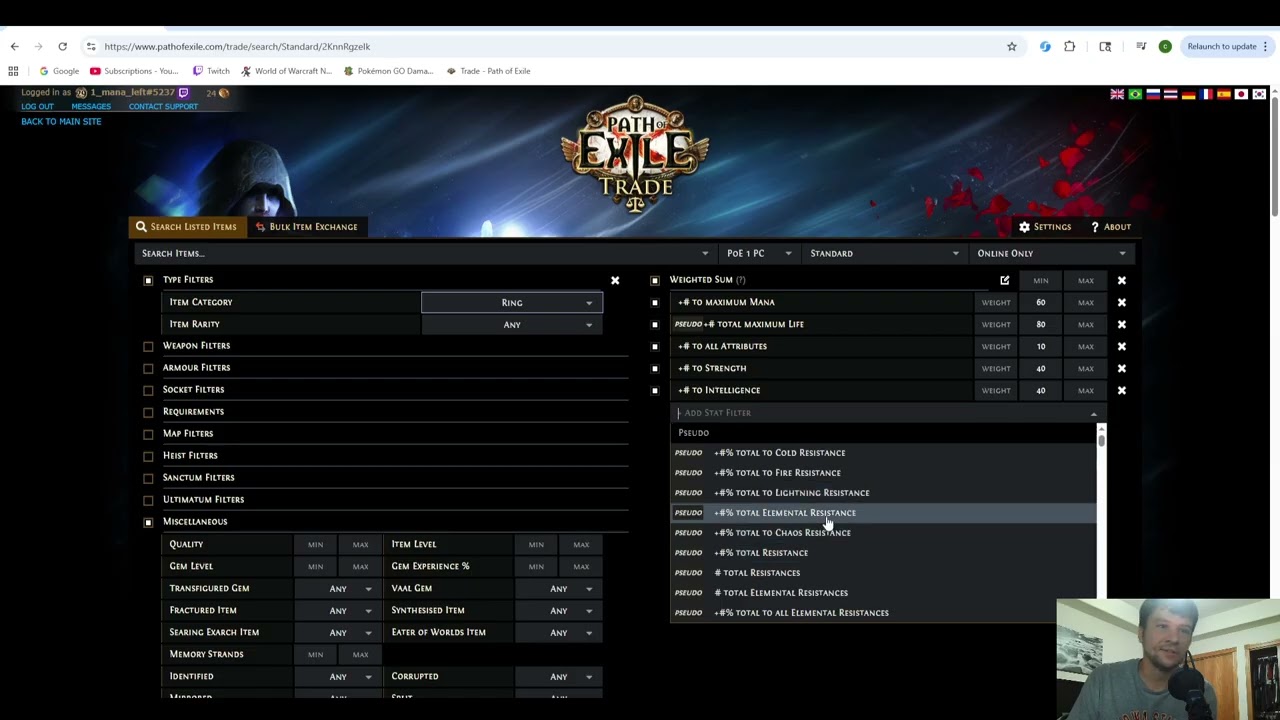Open the browser apps grid icon
Viewport: 1280px width, 720px height.
click(13, 71)
